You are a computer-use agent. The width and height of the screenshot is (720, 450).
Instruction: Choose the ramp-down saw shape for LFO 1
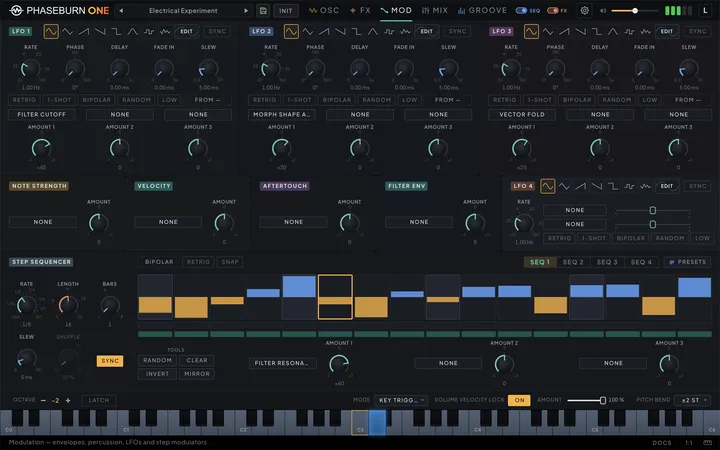pyautogui.click(x=100, y=32)
